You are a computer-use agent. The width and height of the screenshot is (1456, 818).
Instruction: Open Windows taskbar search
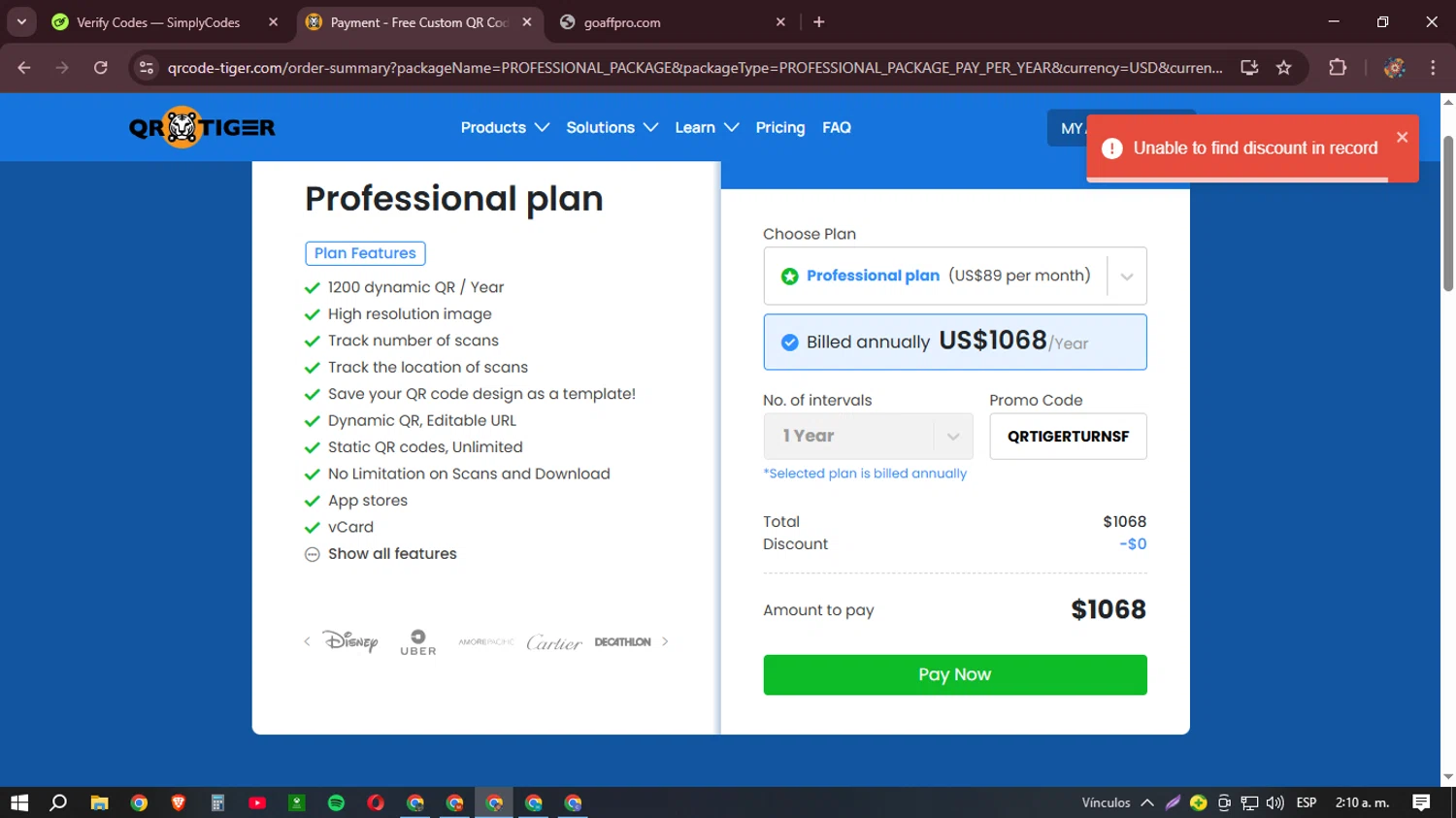[58, 802]
